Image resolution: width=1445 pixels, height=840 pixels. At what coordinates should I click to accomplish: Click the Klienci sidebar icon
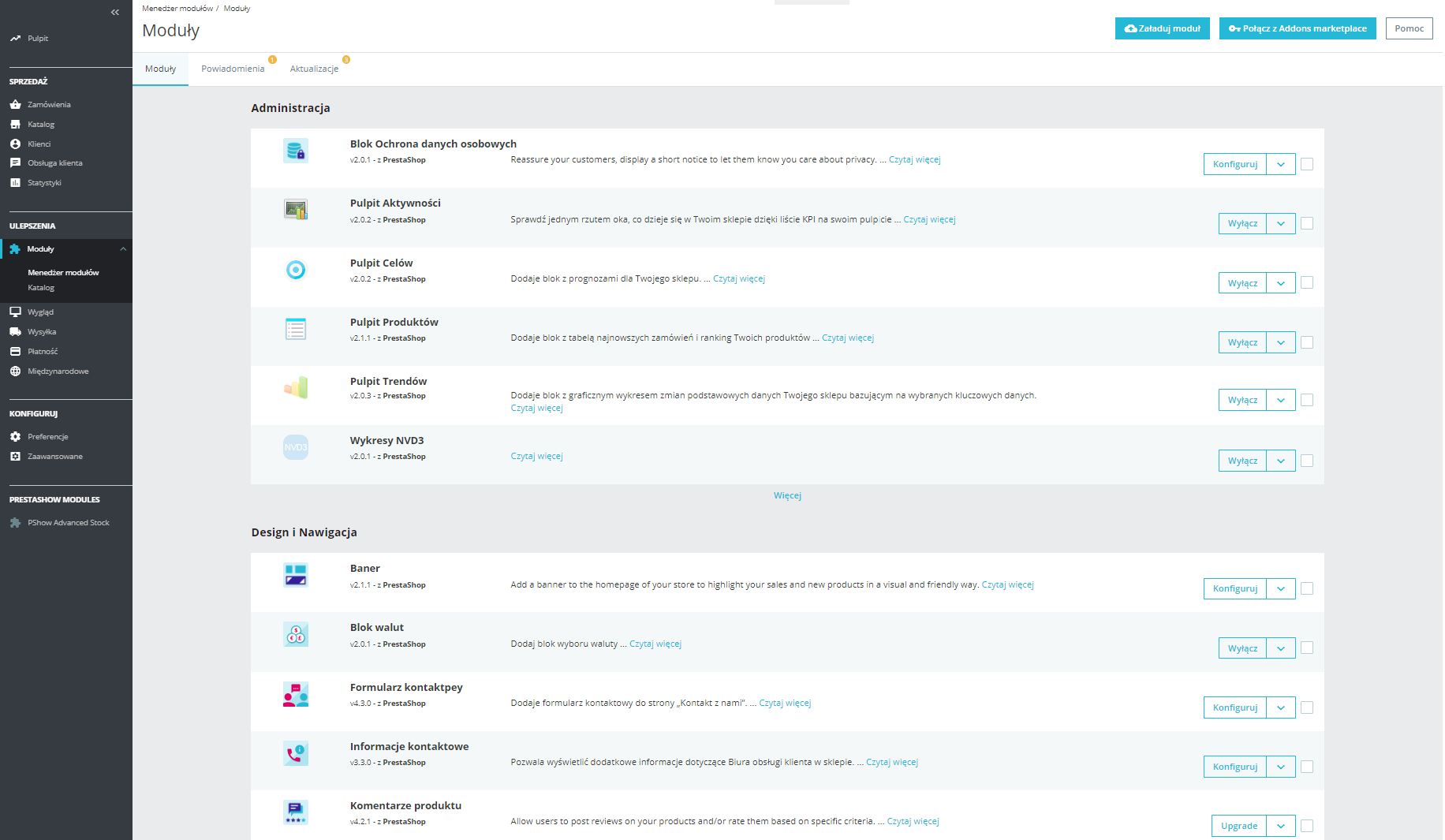point(16,144)
